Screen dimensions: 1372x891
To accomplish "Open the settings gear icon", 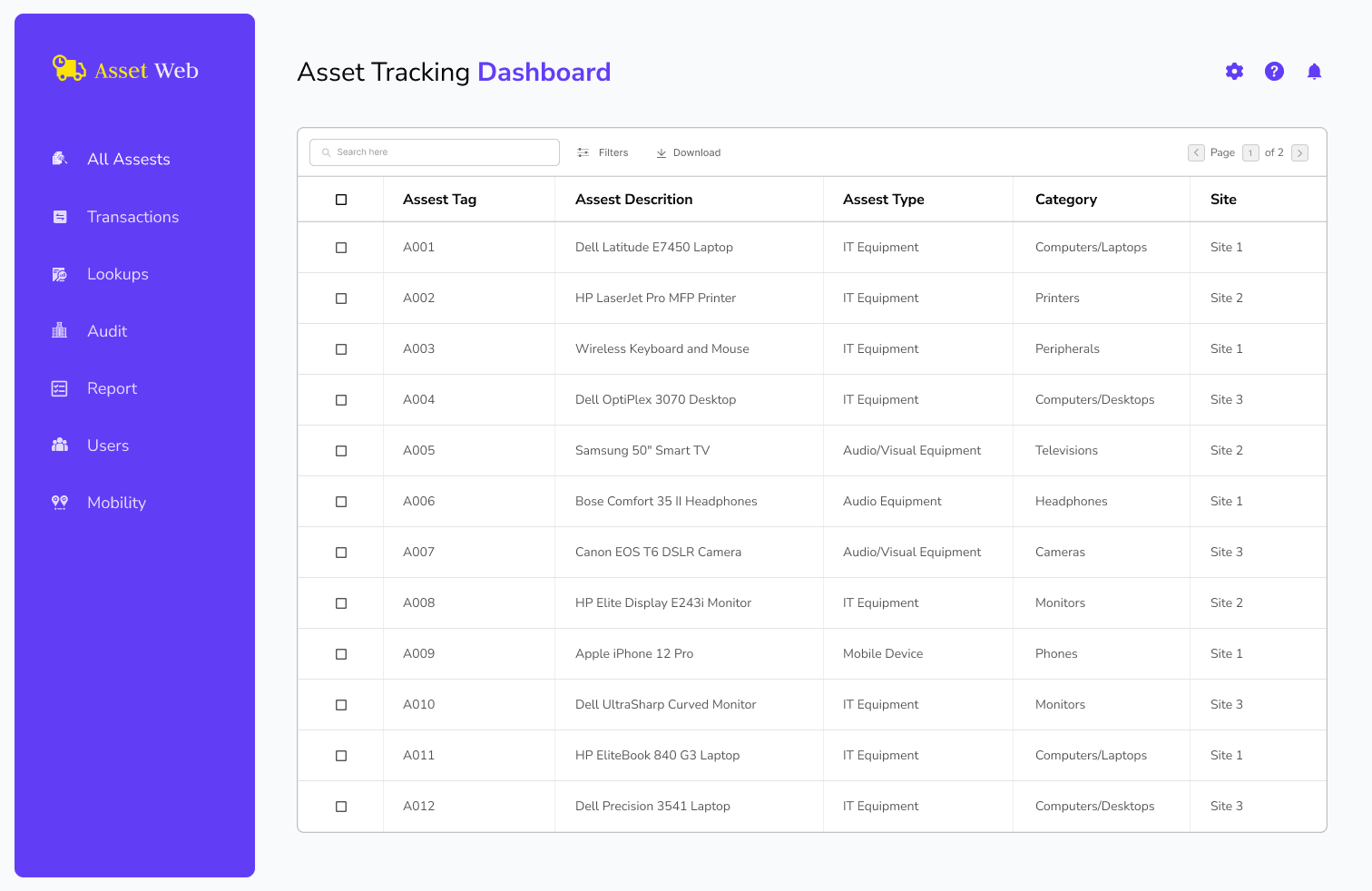I will 1234,72.
